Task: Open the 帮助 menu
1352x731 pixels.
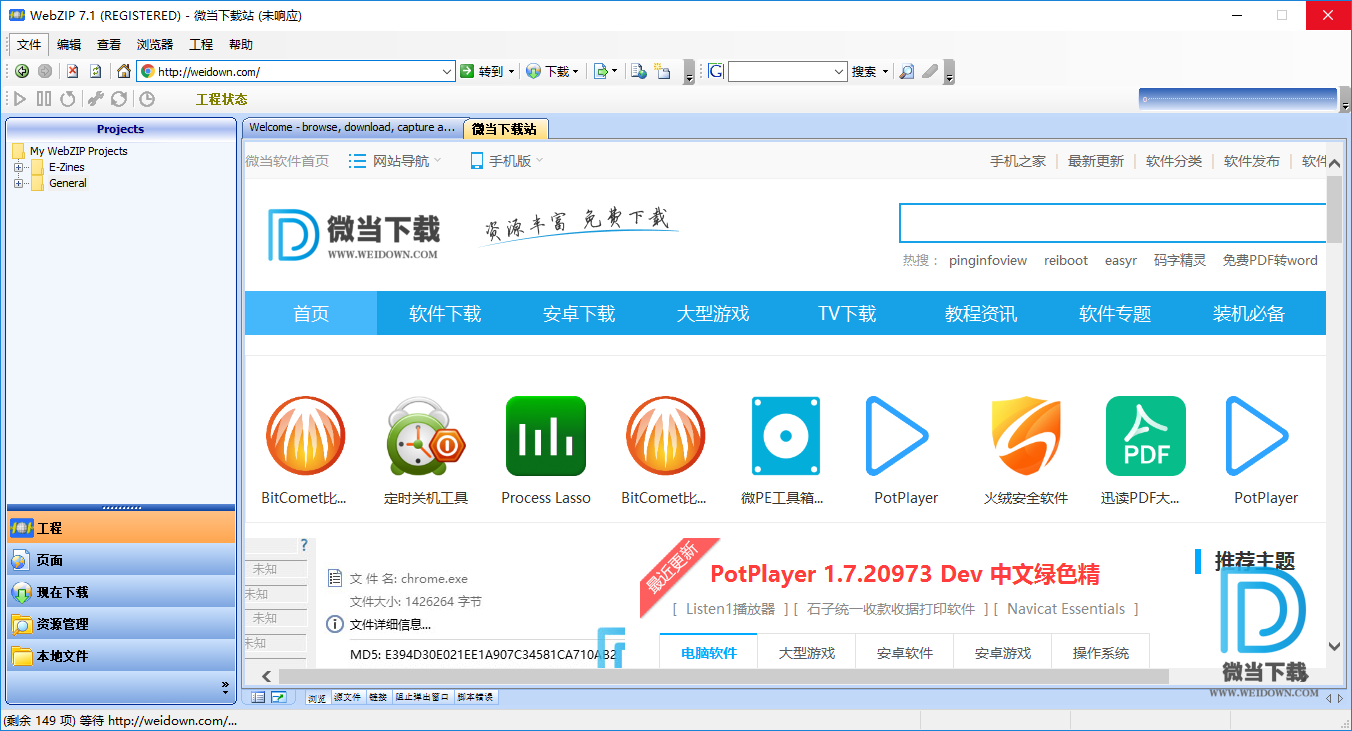Action: click(241, 44)
